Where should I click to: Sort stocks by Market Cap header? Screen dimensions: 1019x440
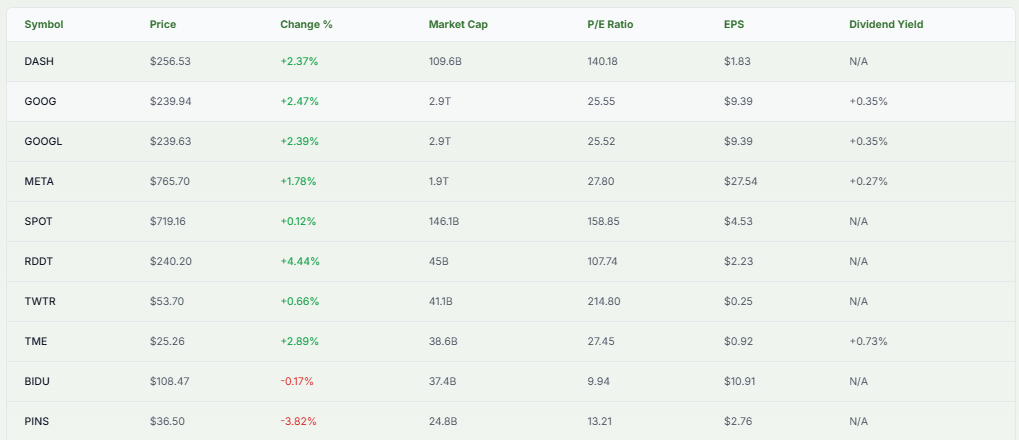(456, 24)
